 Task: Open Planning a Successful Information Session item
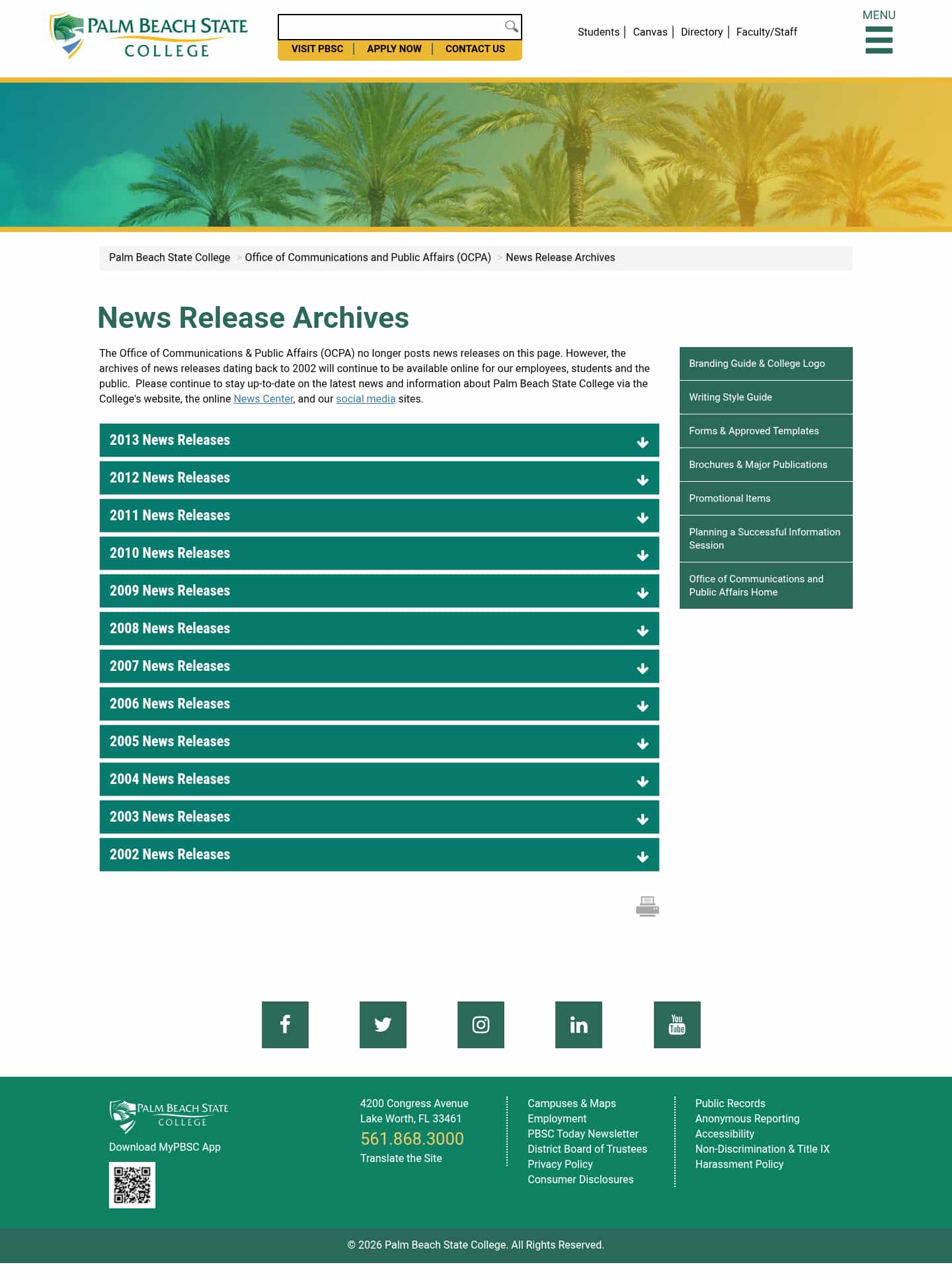click(766, 539)
